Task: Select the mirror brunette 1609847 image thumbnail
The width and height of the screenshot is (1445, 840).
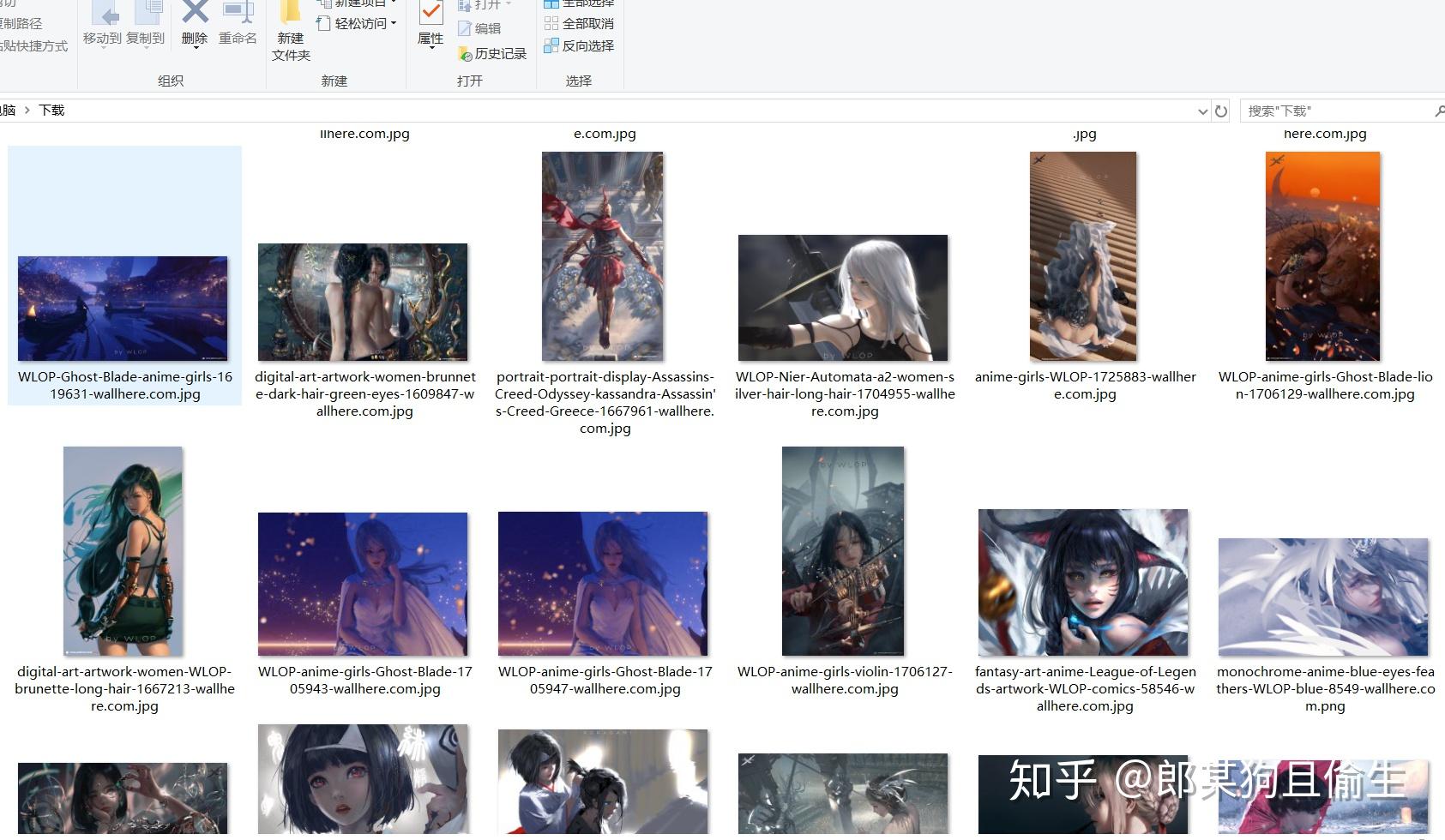Action: pyautogui.click(x=363, y=303)
